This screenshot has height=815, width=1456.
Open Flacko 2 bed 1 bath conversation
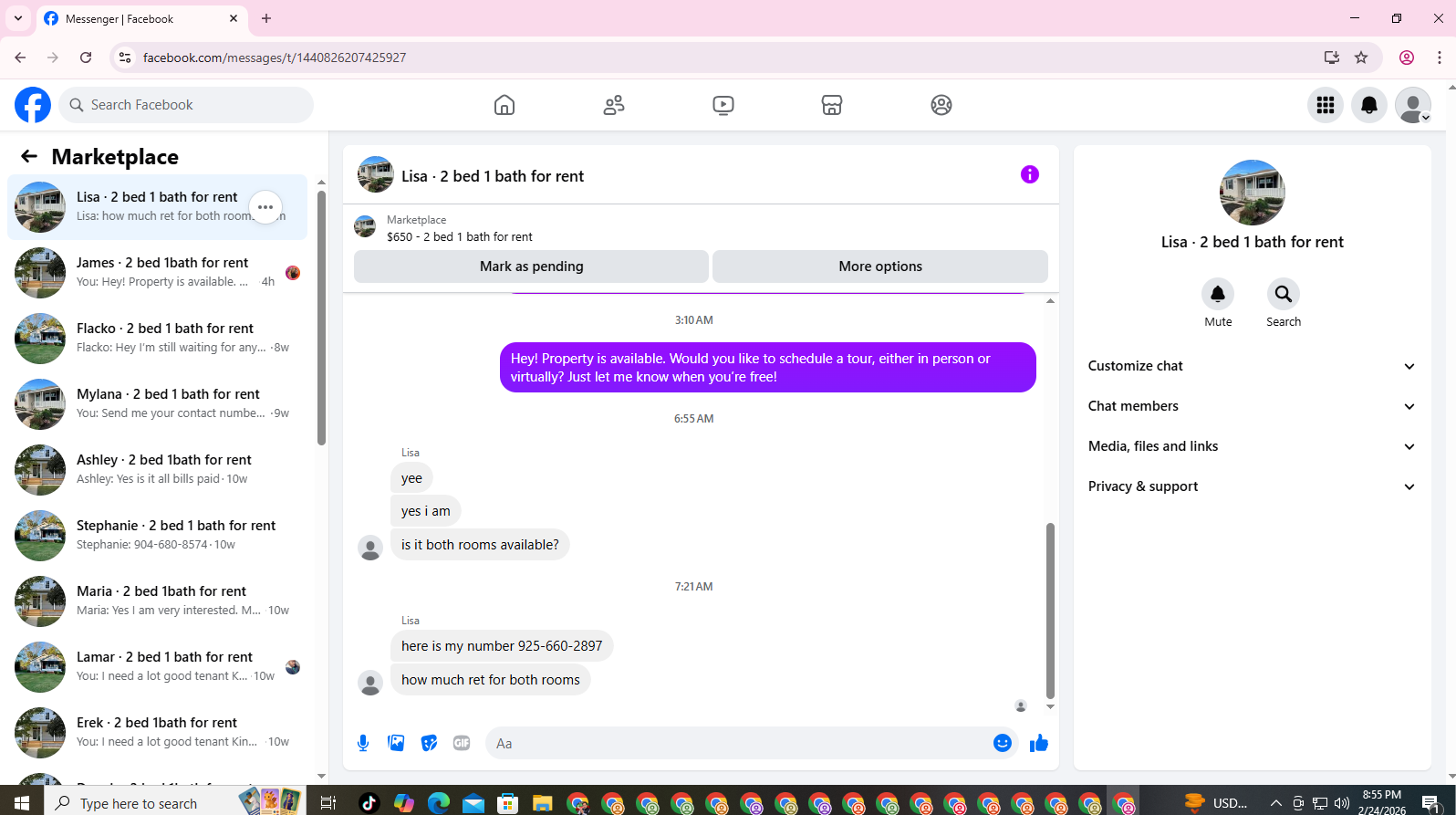pos(157,339)
